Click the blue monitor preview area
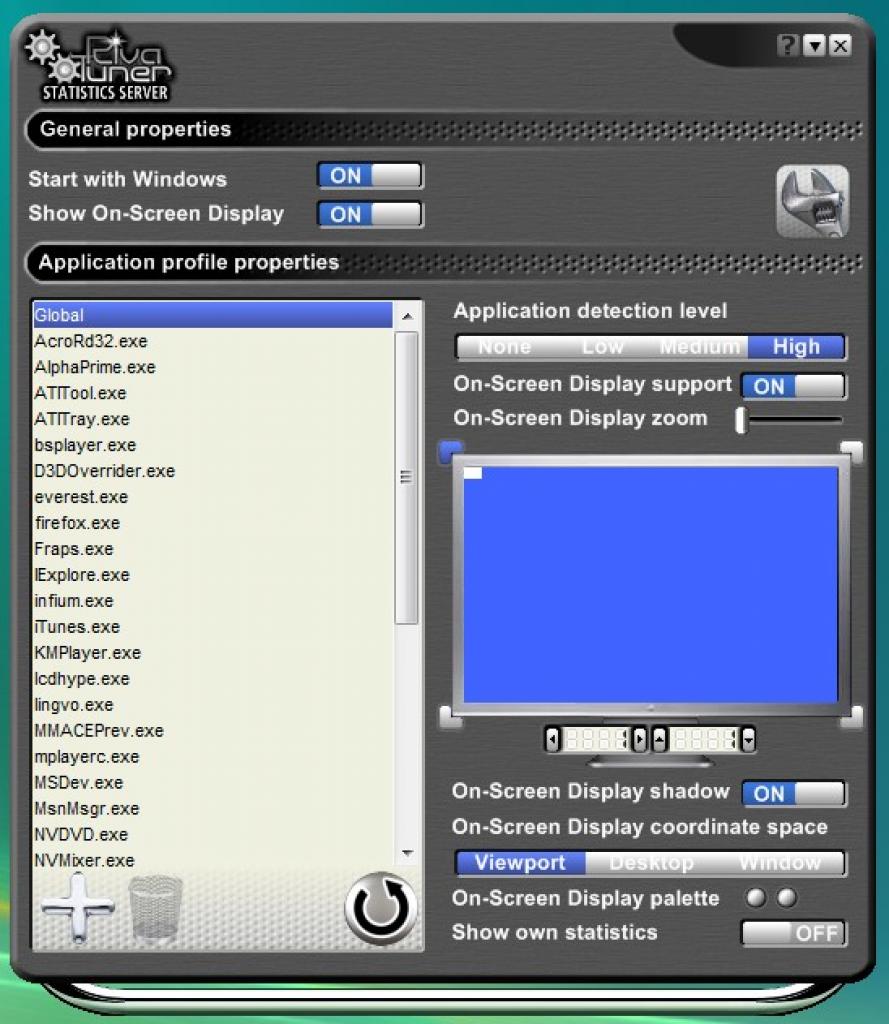The width and height of the screenshot is (889, 1024). pyautogui.click(x=651, y=584)
